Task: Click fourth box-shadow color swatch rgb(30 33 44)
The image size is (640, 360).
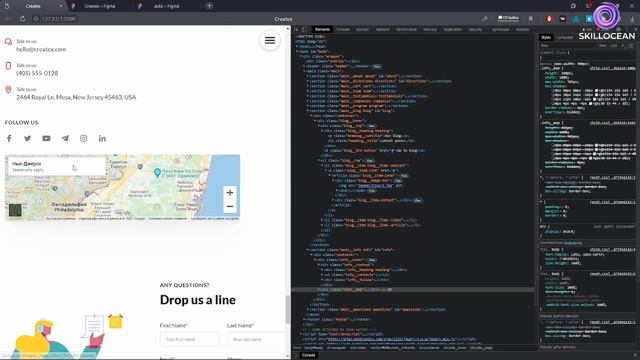Action: tap(592, 103)
